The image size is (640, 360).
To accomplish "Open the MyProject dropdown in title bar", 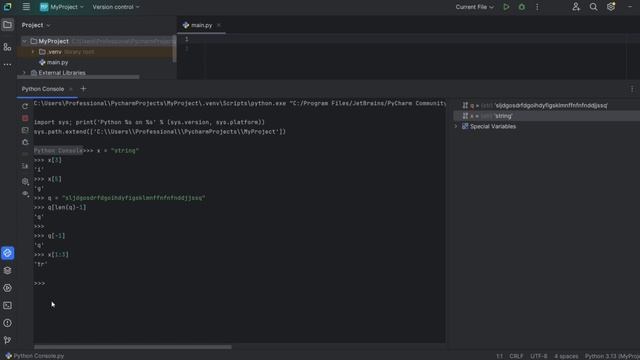I will (x=62, y=7).
